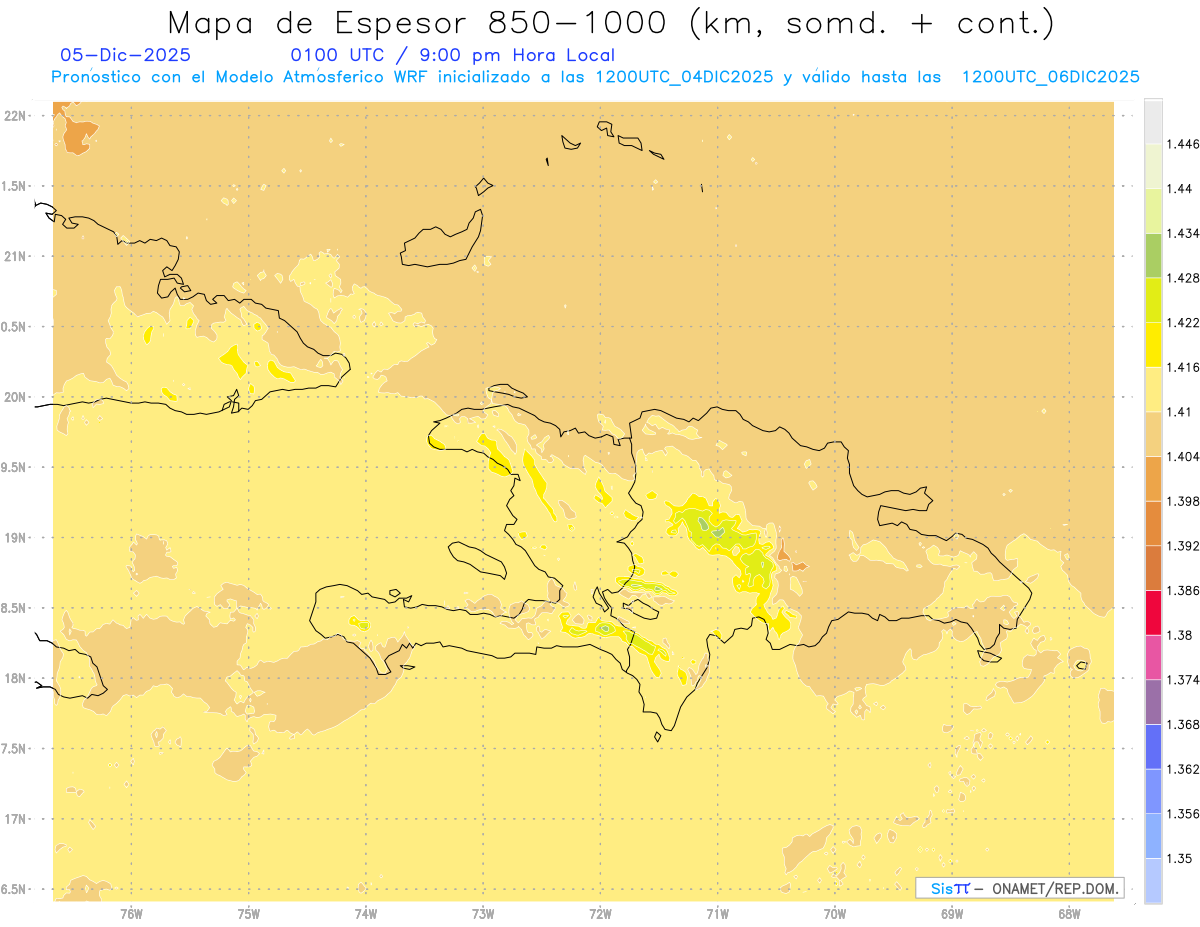Image resolution: width=1200 pixels, height=927 pixels.
Task: Click the legend value 1.356
Action: pyautogui.click(x=1183, y=814)
